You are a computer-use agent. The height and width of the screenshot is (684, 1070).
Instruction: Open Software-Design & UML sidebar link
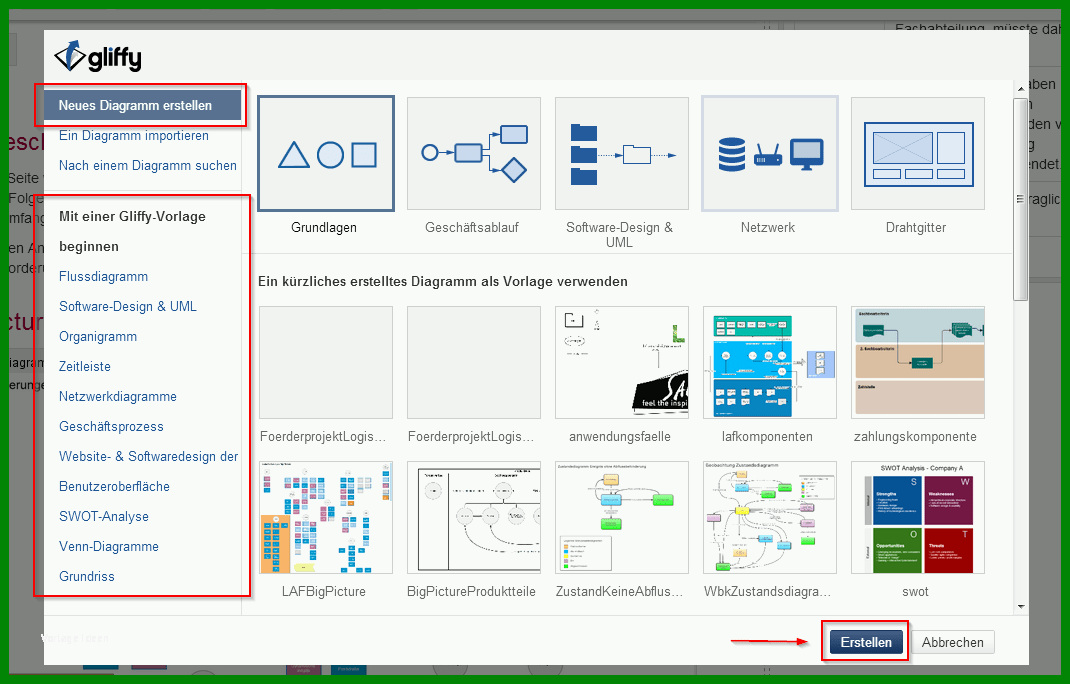click(x=128, y=307)
